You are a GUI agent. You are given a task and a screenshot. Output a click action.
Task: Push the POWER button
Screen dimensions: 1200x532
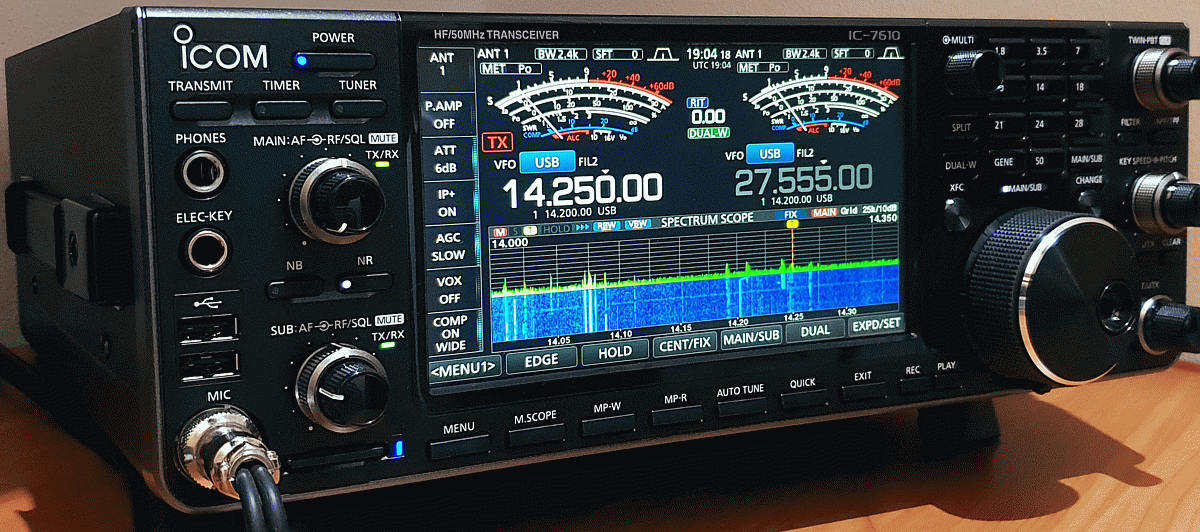point(333,61)
